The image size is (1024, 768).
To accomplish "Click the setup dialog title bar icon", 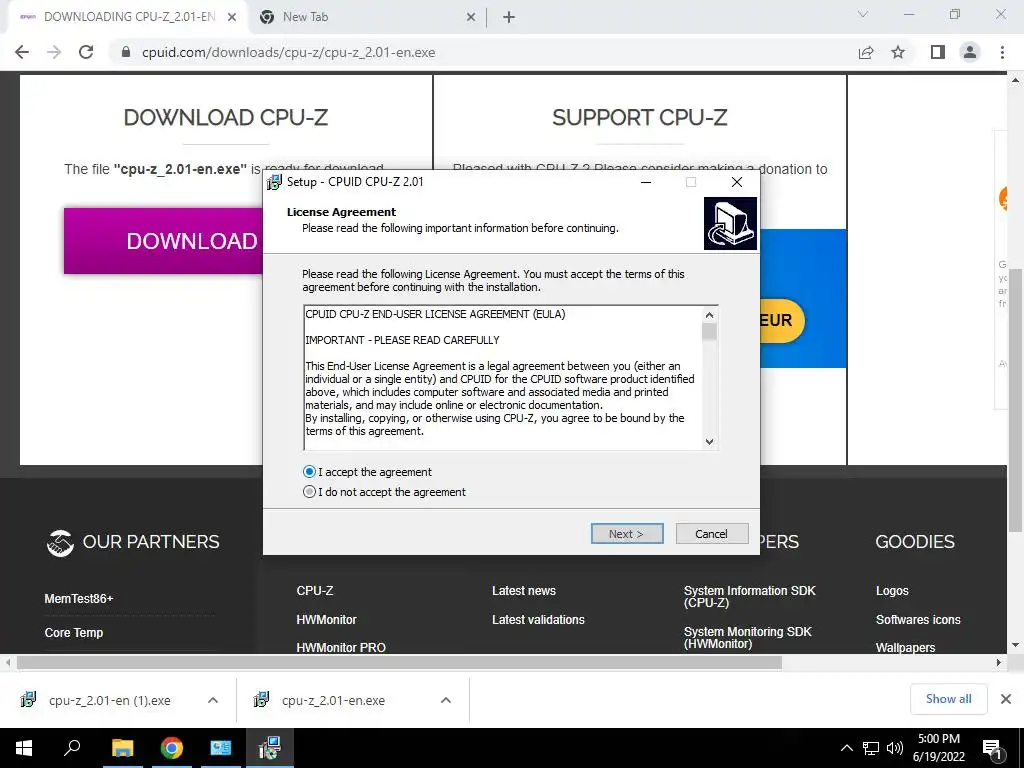I will [274, 182].
